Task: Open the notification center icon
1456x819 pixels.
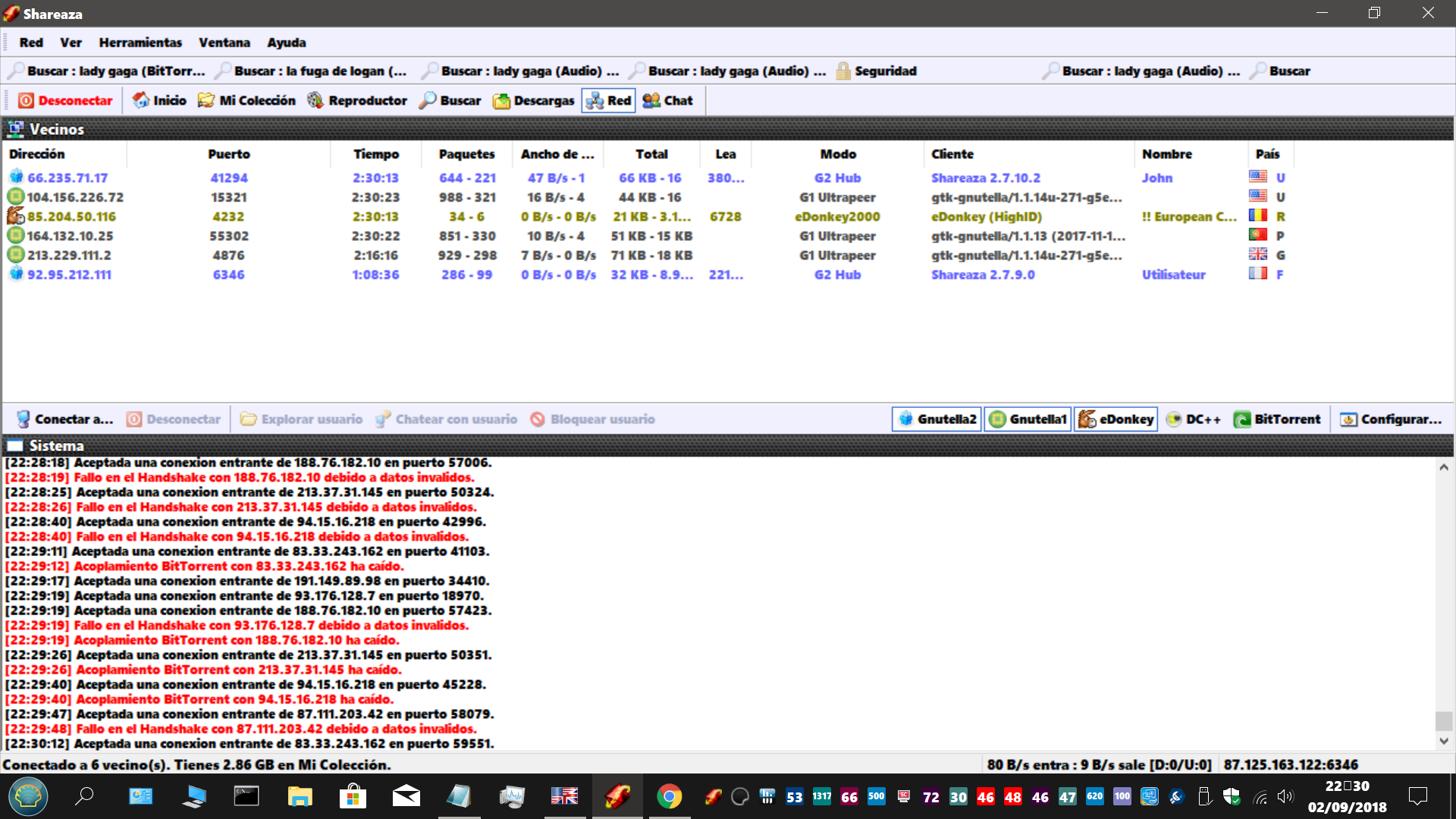Action: click(x=1417, y=796)
